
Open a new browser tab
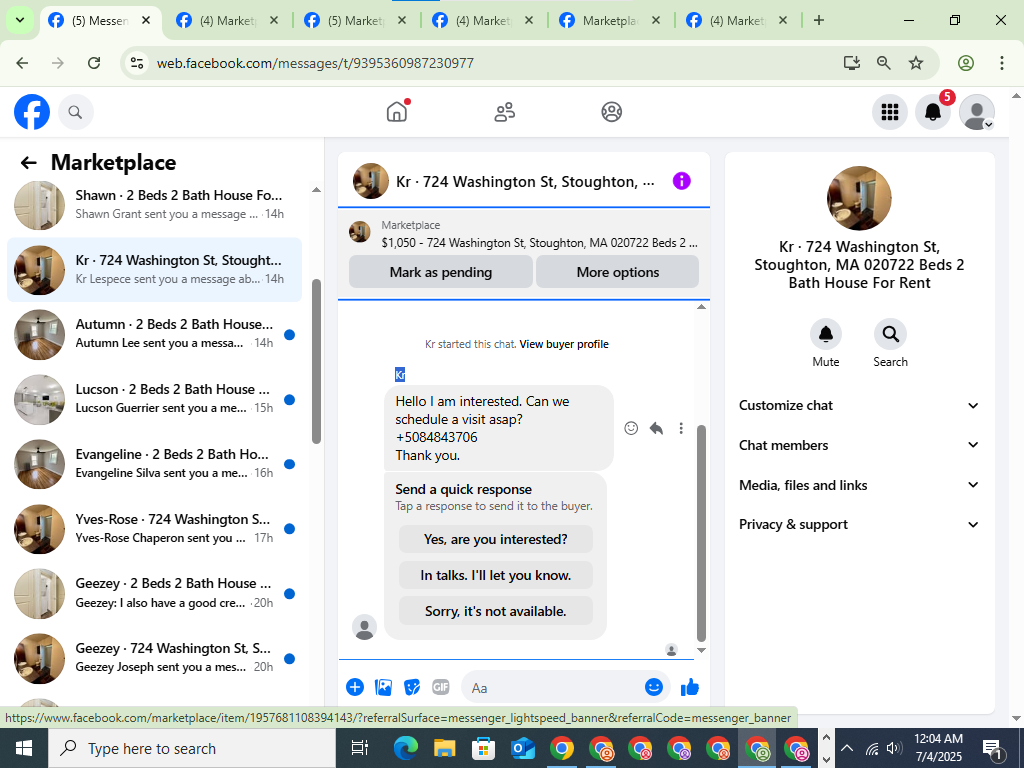tap(819, 21)
